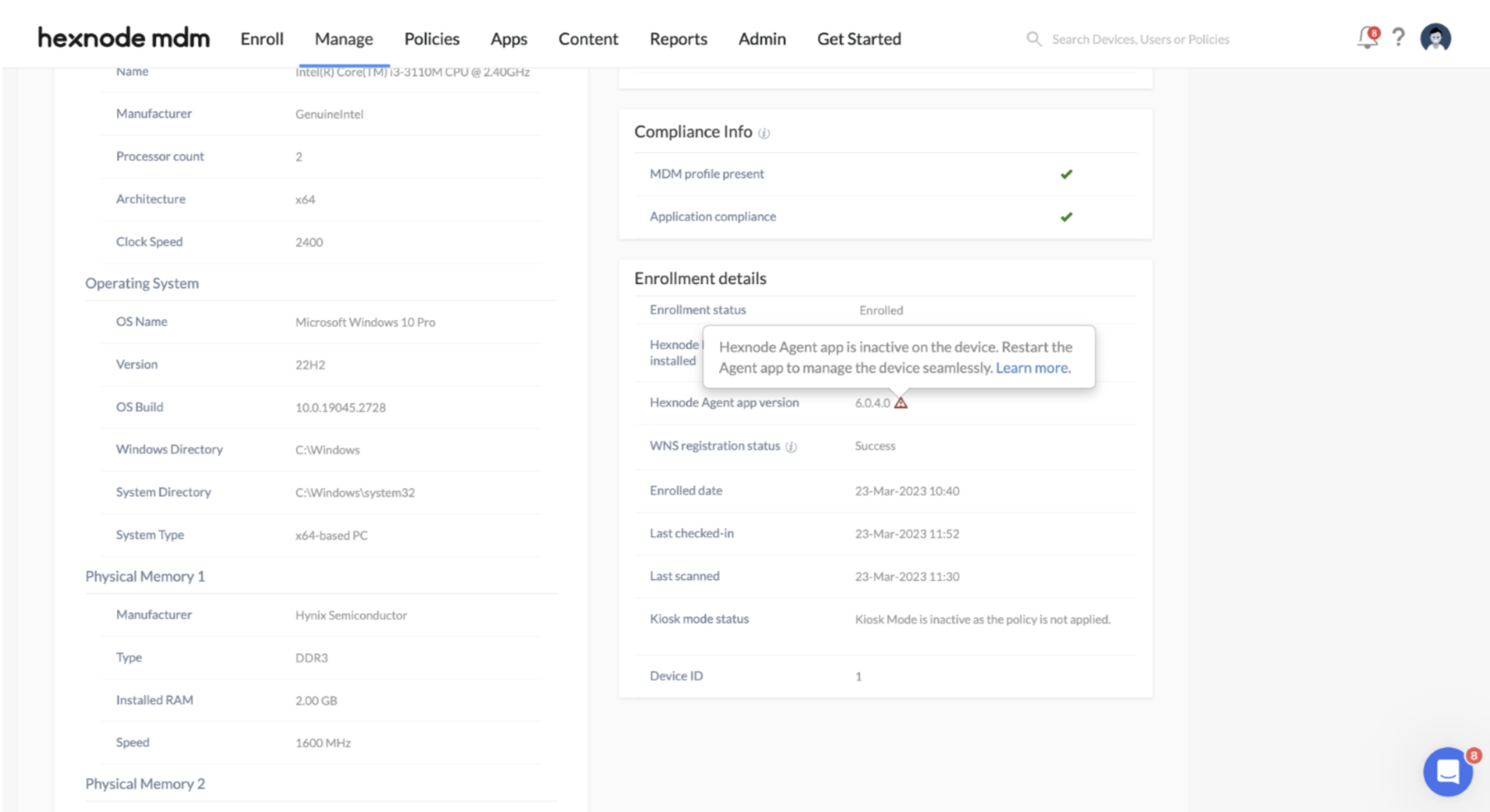Select the Last scanned time 23-Mar-2023 11:30
1490x812 pixels.
907,577
